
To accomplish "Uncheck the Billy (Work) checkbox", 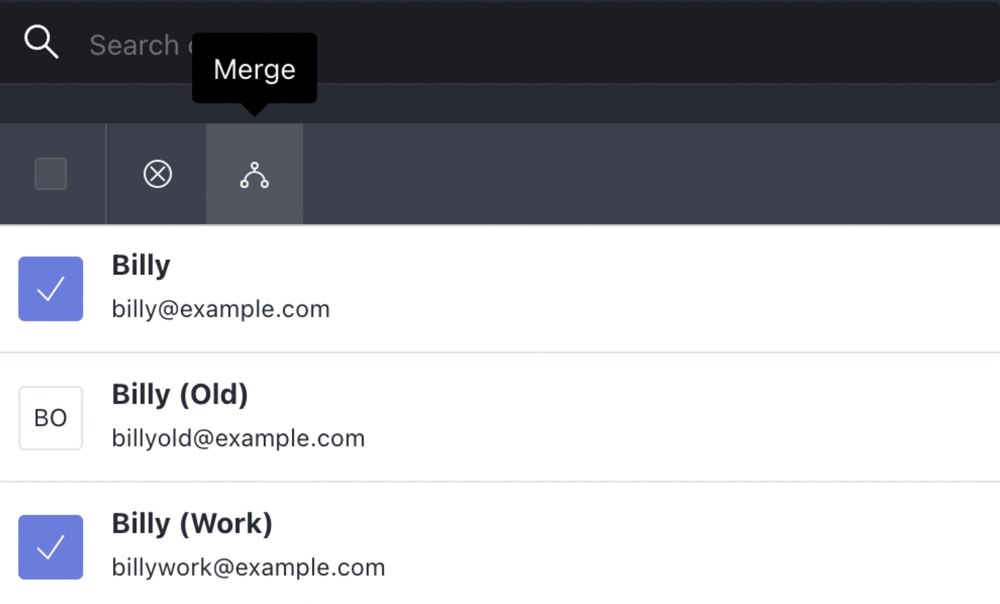I will (x=50, y=547).
